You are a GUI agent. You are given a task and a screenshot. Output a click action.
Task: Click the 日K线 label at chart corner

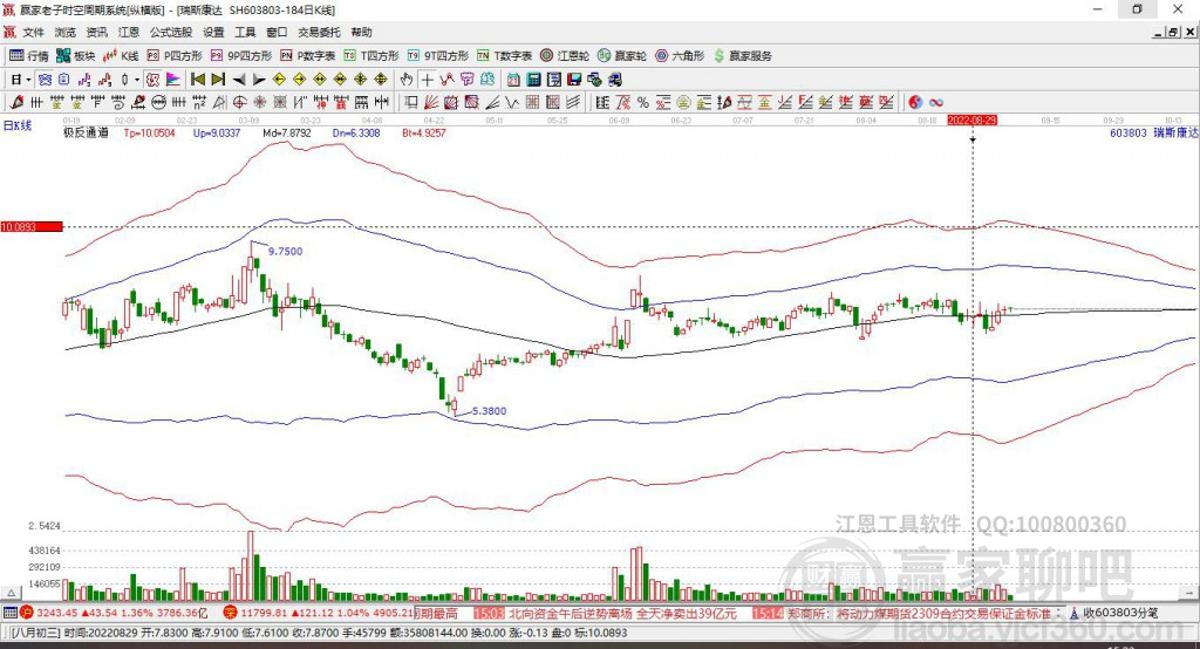pyautogui.click(x=17, y=126)
